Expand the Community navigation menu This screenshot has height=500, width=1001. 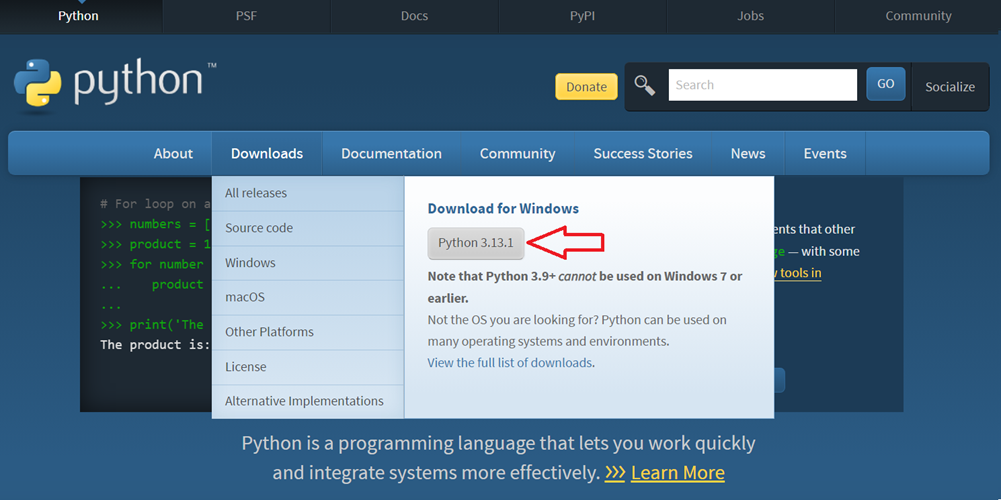click(517, 153)
